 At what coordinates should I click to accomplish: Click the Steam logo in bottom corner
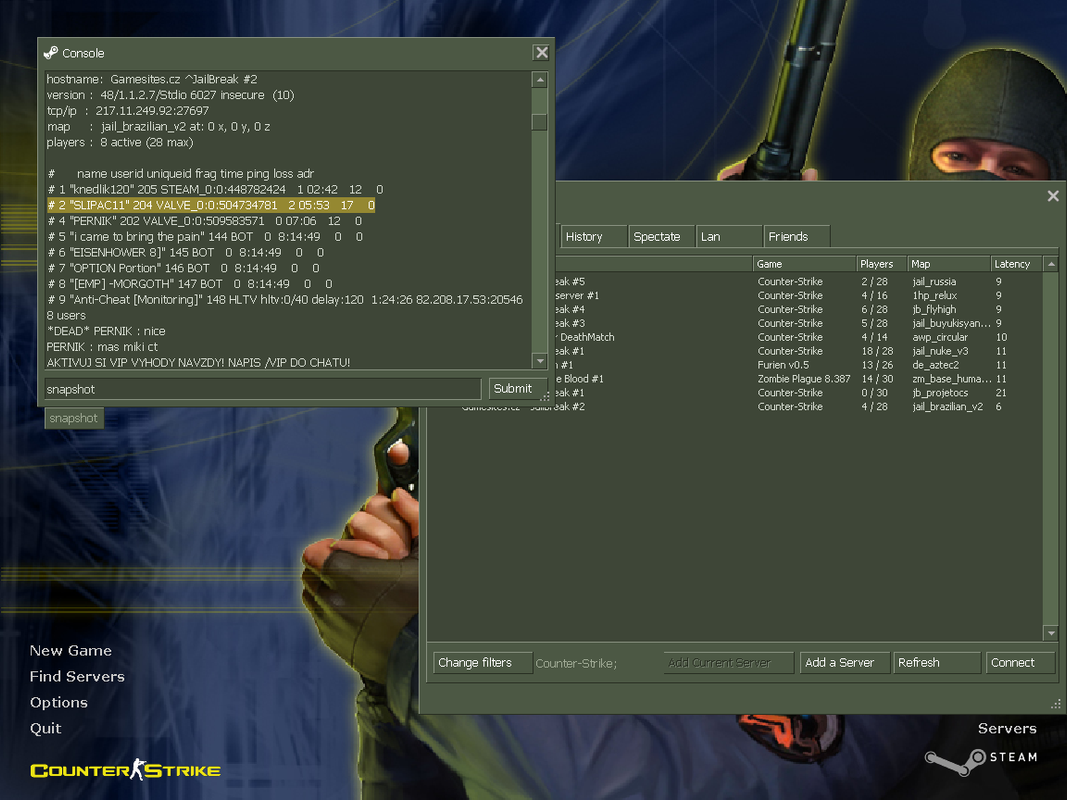pyautogui.click(x=981, y=761)
